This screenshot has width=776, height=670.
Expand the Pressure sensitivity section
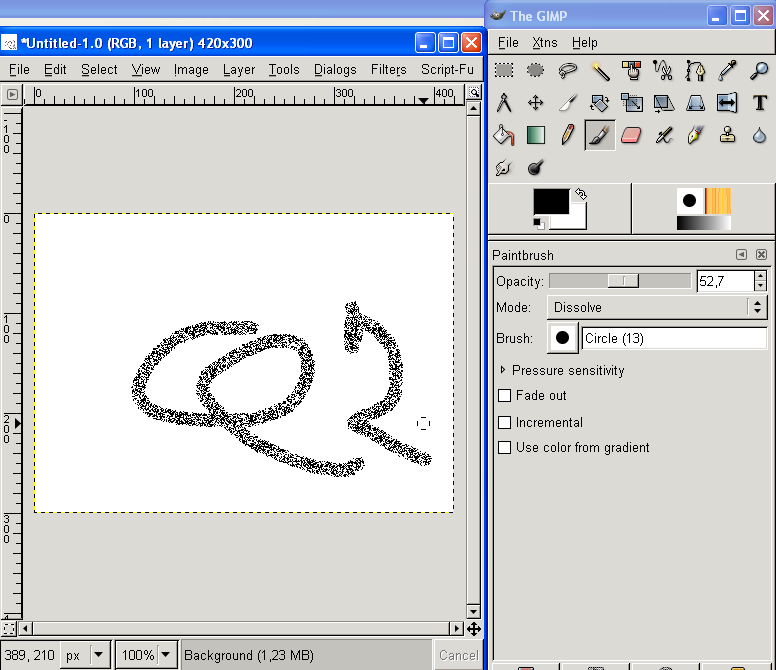click(503, 370)
